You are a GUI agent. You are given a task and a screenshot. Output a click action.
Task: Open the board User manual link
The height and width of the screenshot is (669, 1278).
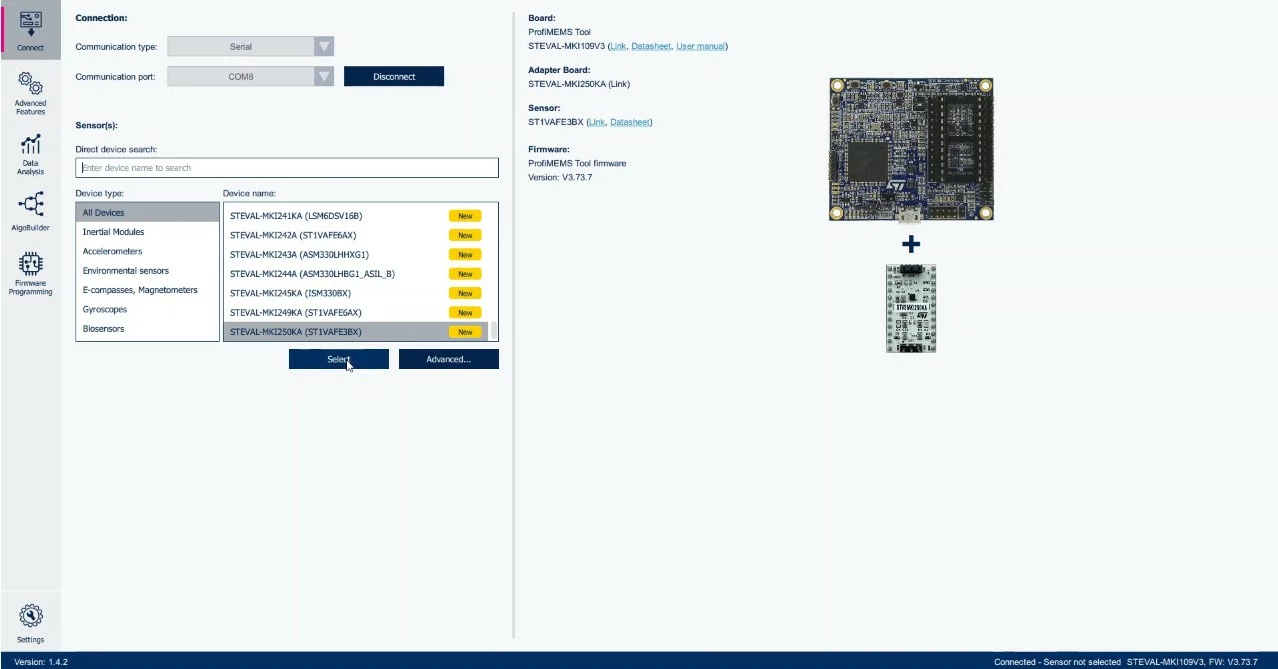pyautogui.click(x=700, y=46)
